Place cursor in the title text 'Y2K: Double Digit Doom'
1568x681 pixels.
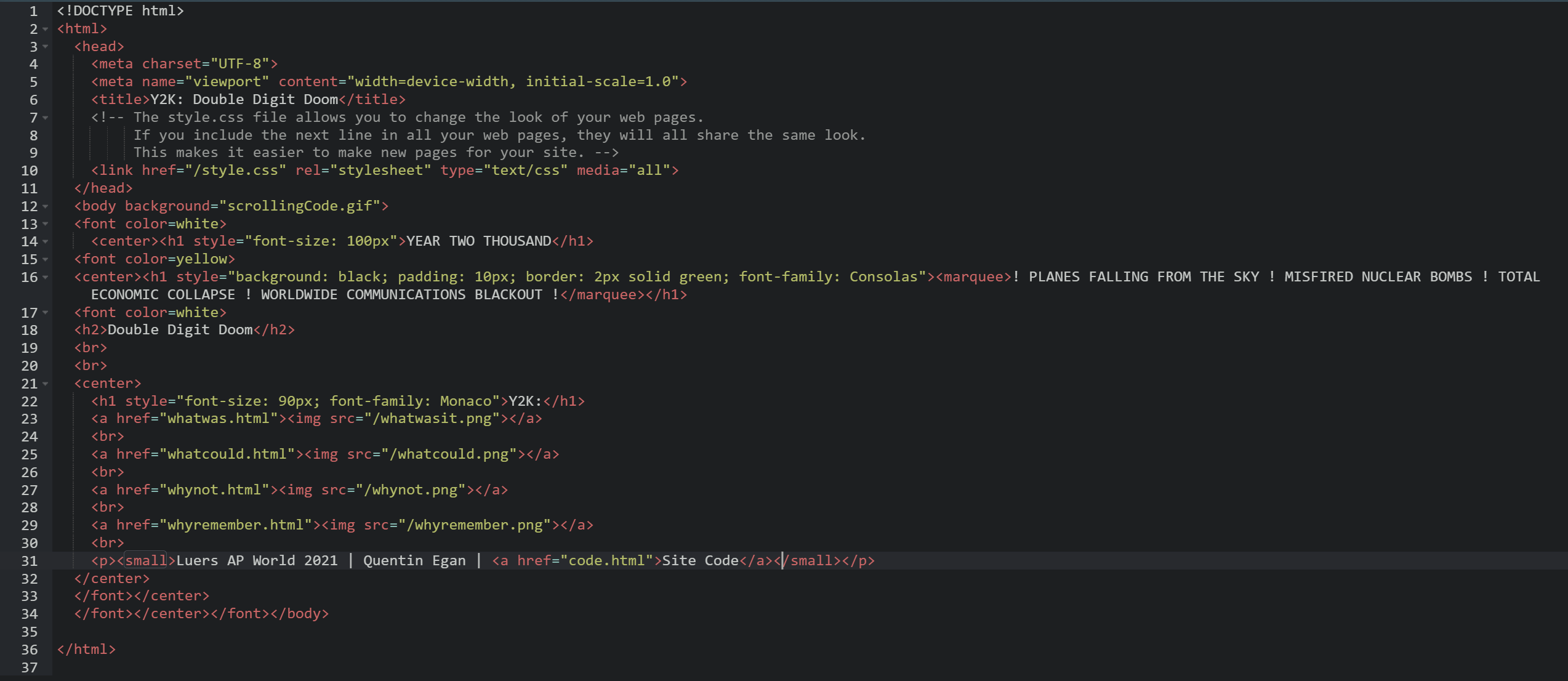[244, 100]
